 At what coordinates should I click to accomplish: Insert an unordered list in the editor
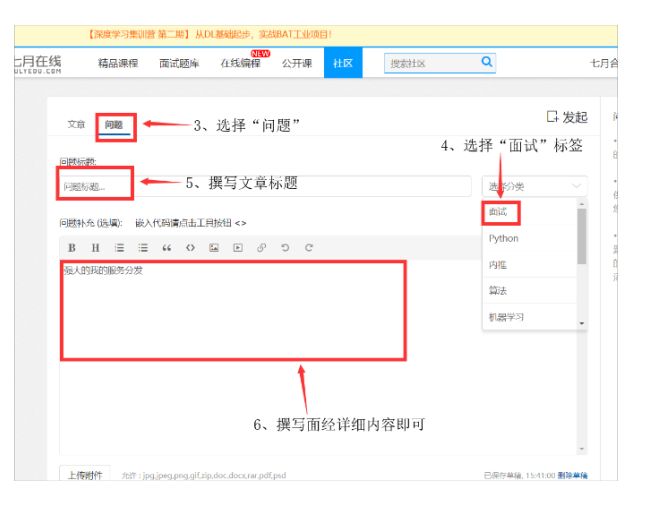[143, 248]
